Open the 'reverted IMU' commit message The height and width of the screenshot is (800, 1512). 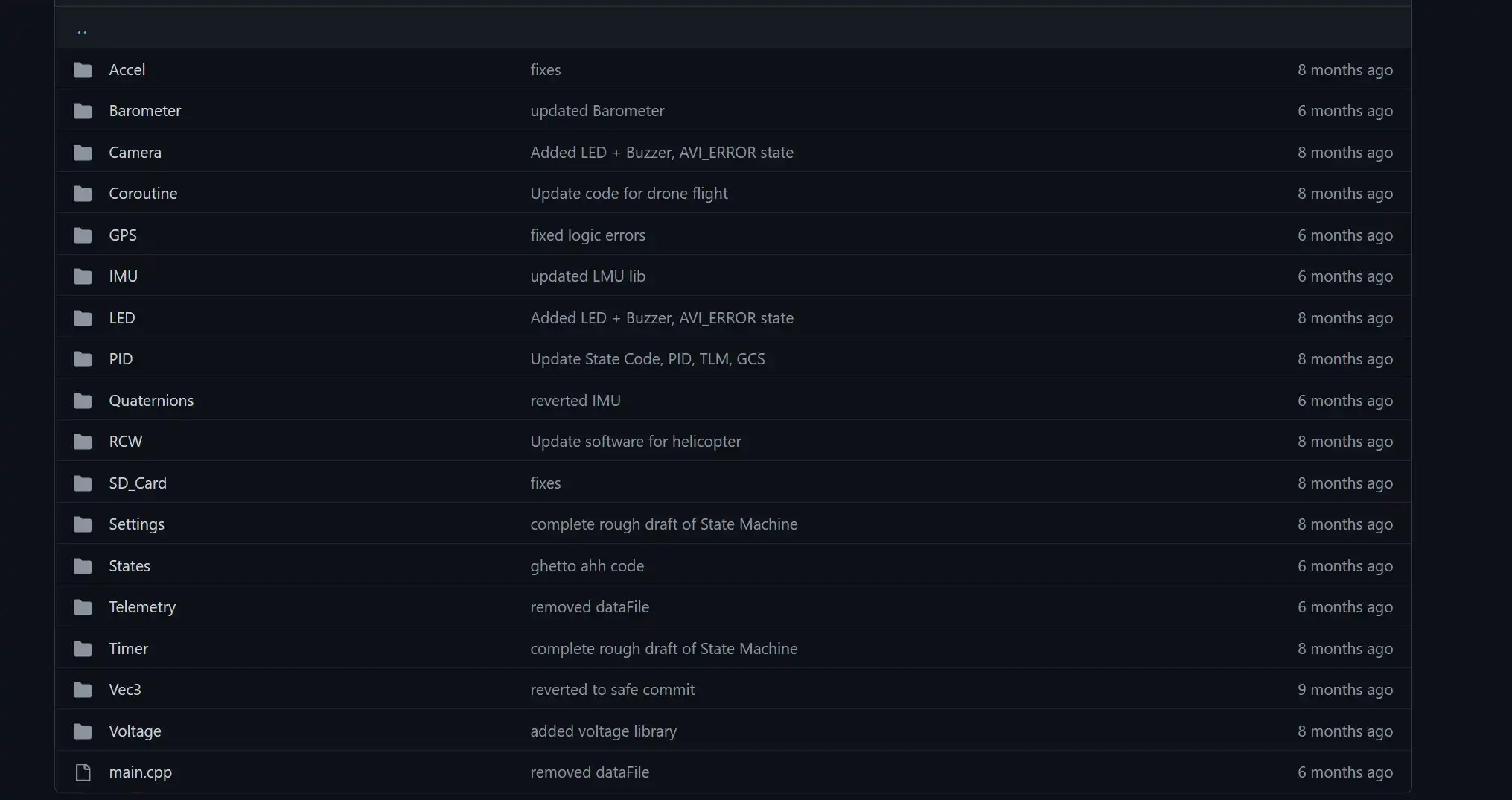575,401
